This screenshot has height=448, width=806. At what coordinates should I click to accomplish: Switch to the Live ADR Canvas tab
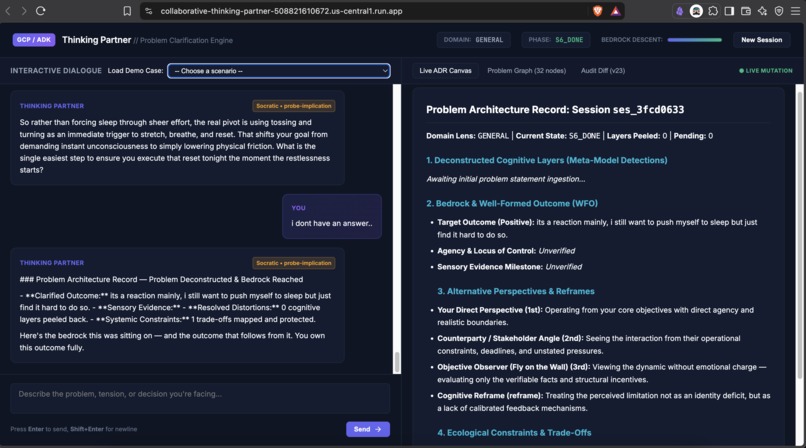pyautogui.click(x=445, y=70)
